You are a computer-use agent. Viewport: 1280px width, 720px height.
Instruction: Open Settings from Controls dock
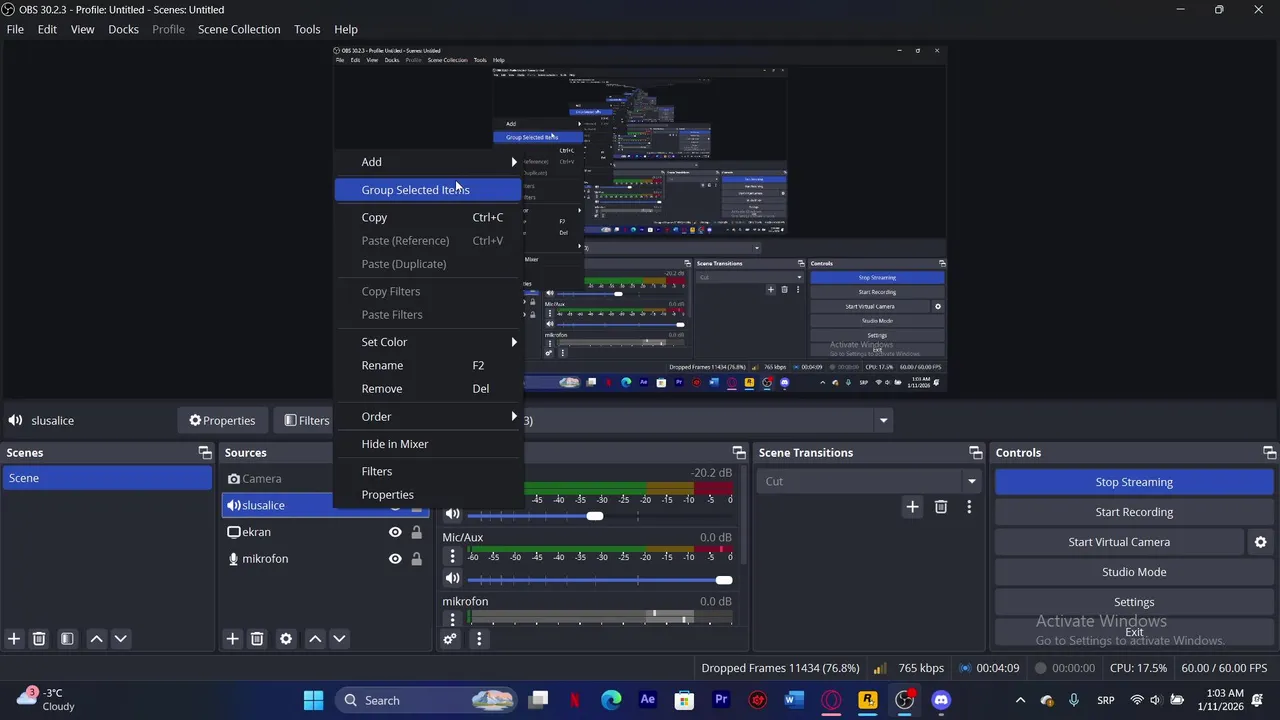pyautogui.click(x=1134, y=602)
